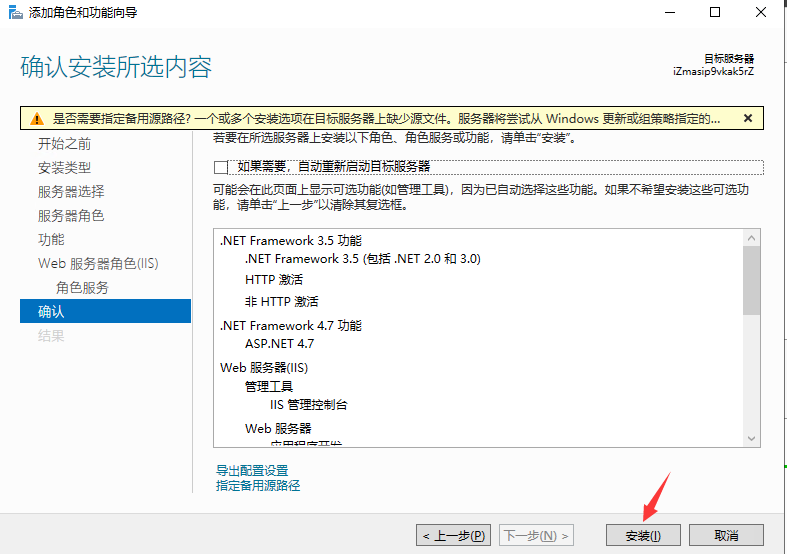This screenshot has height=554, width=787.
Task: Select 'IIS 管理控制台' list entry
Action: (x=308, y=405)
